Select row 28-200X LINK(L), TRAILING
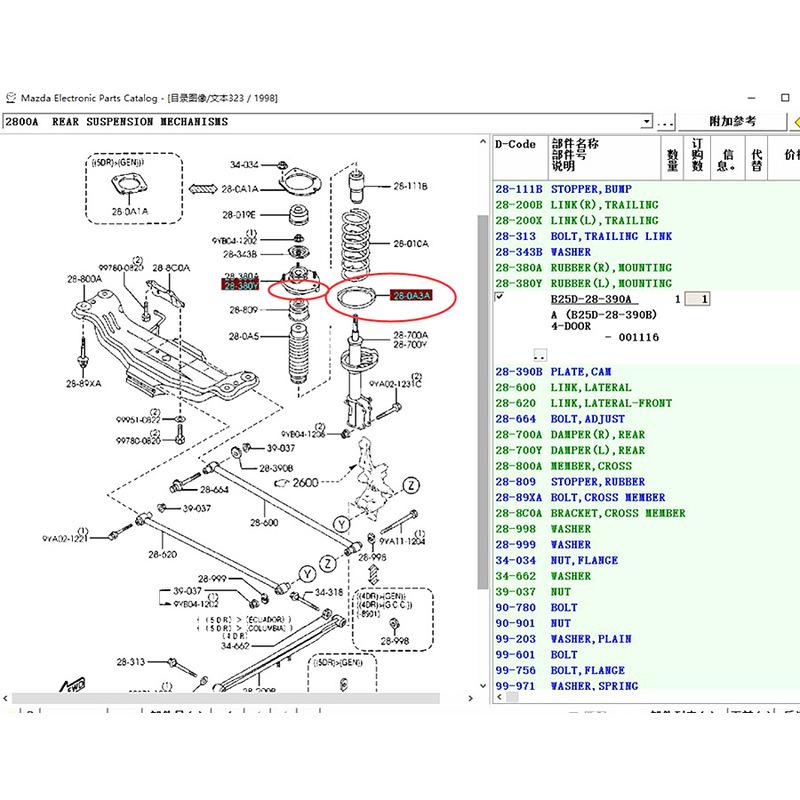The width and height of the screenshot is (800, 800). (x=646, y=220)
